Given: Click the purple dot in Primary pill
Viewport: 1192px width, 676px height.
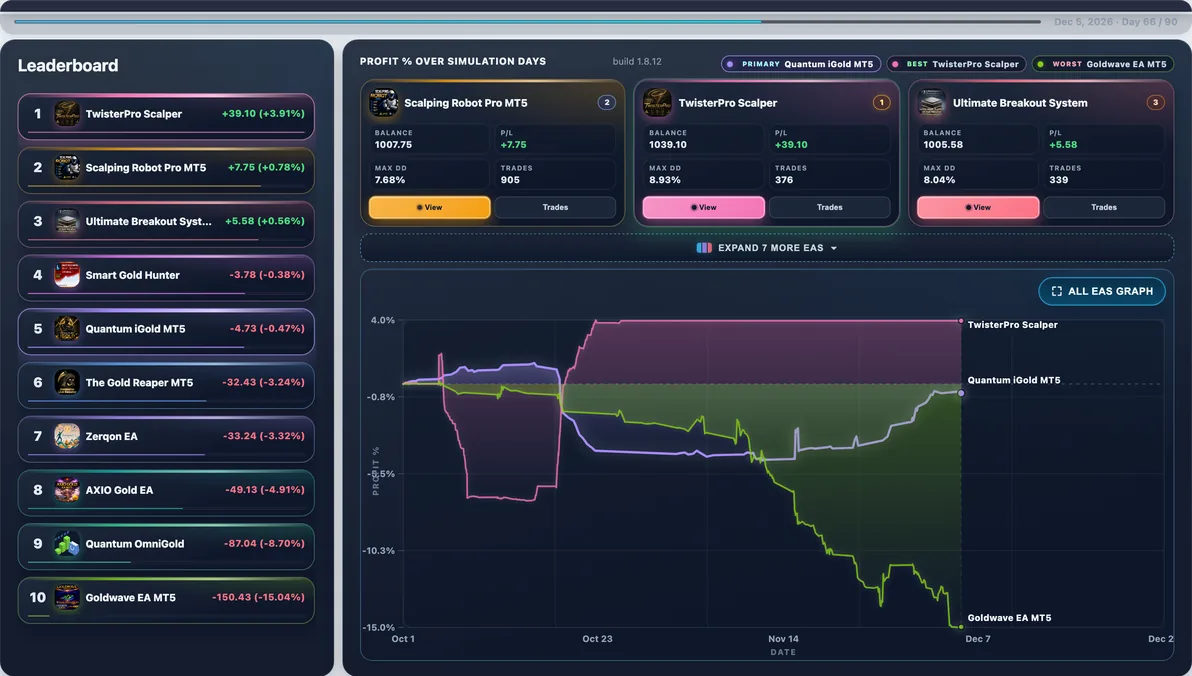Looking at the screenshot, I should pos(731,65).
